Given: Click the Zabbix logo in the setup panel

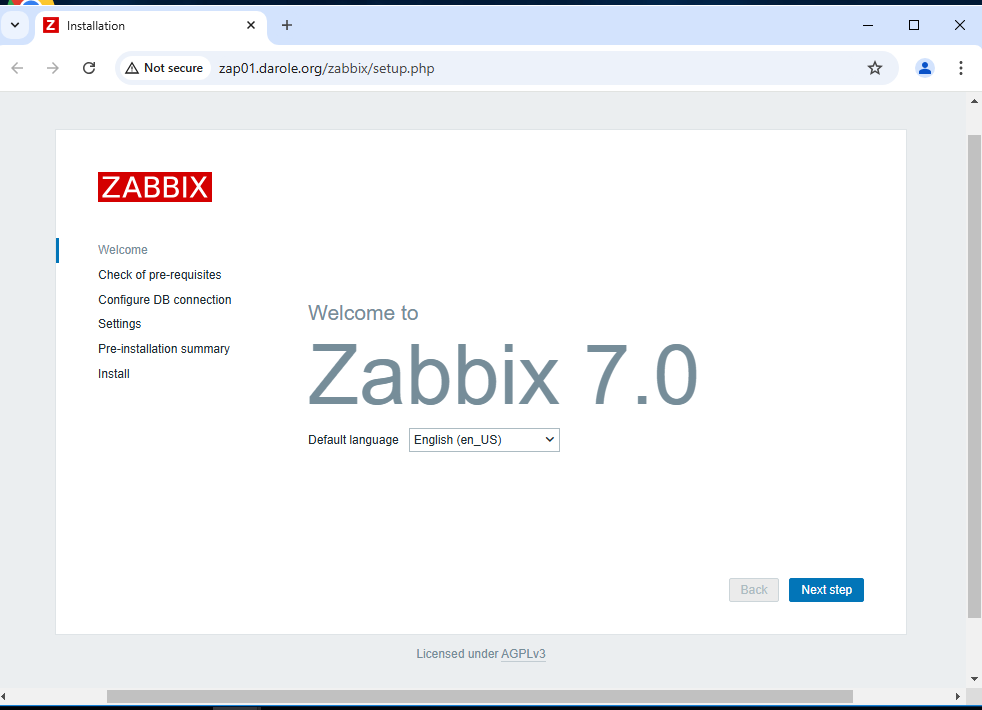Looking at the screenshot, I should click(155, 187).
